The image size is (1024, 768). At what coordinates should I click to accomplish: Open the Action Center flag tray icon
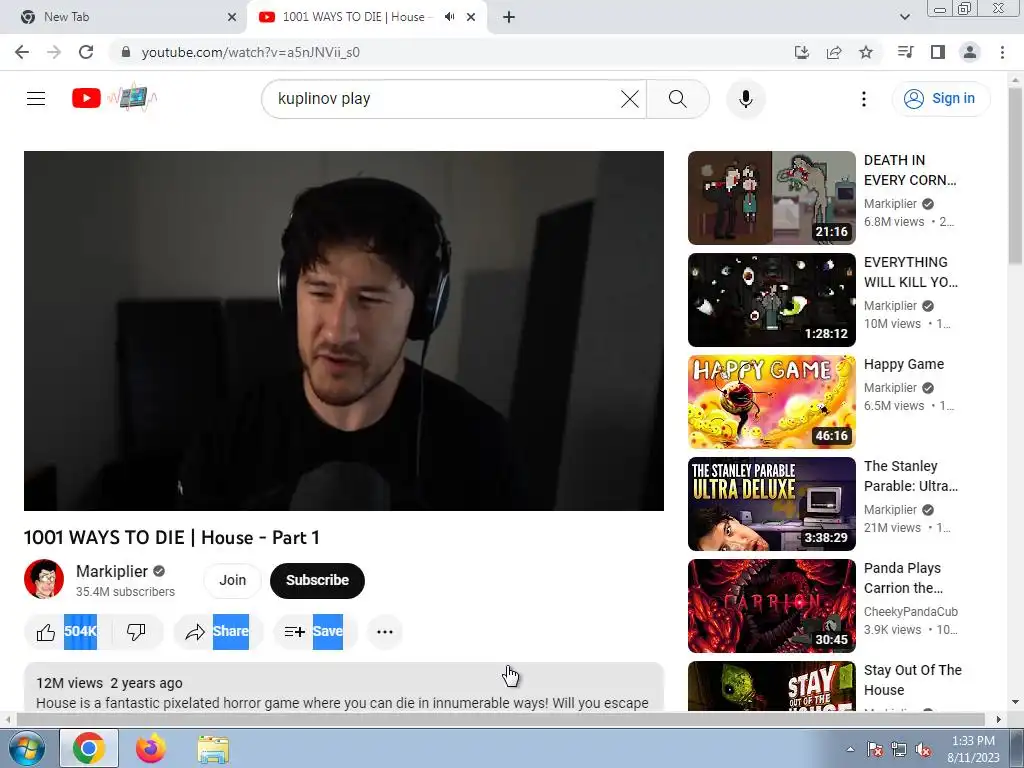click(x=874, y=749)
